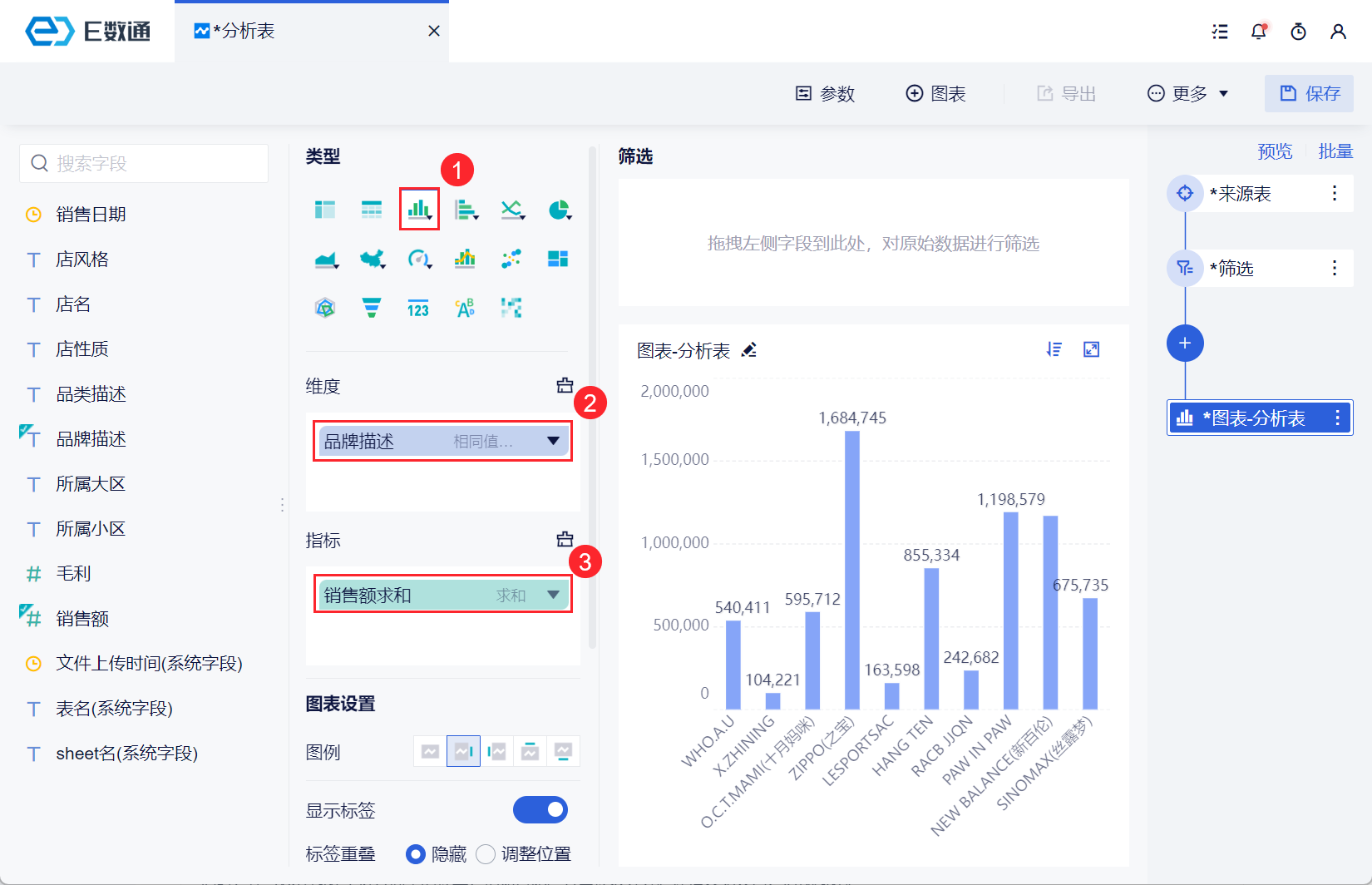Open the 筛选 node options menu
Image resolution: width=1372 pixels, height=885 pixels.
click(1335, 268)
